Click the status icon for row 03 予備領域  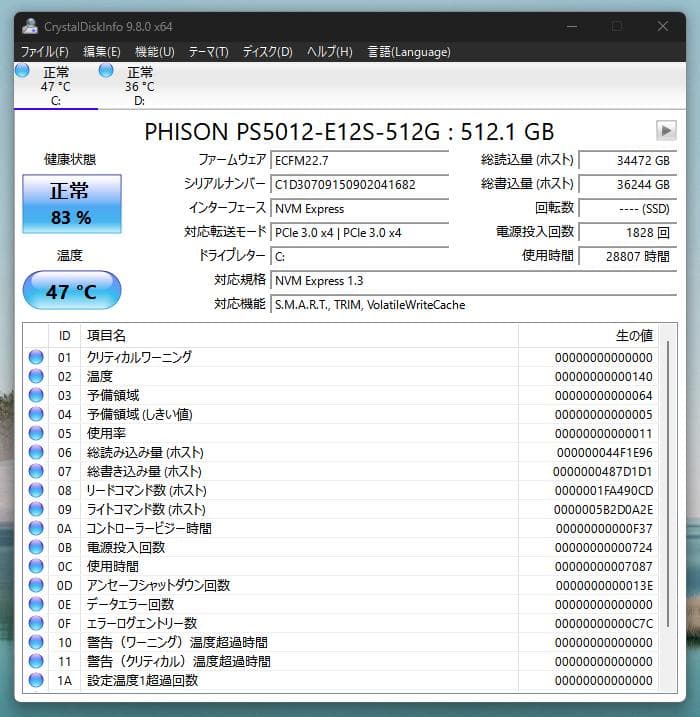coord(36,395)
